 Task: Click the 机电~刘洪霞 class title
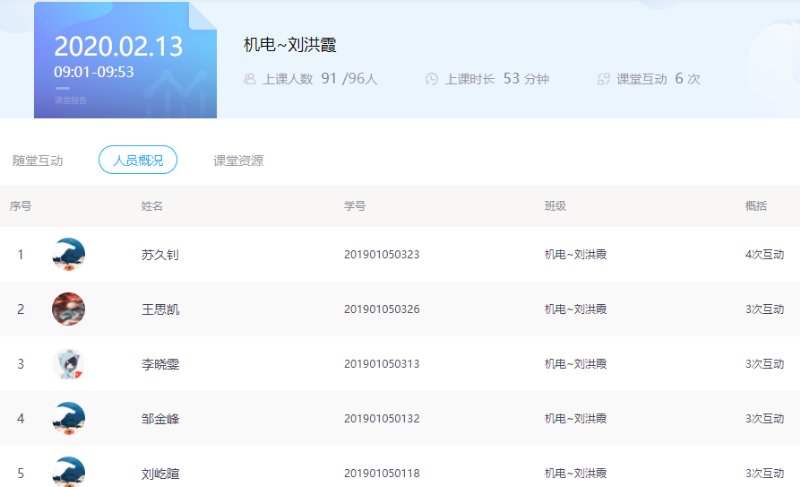coord(290,45)
